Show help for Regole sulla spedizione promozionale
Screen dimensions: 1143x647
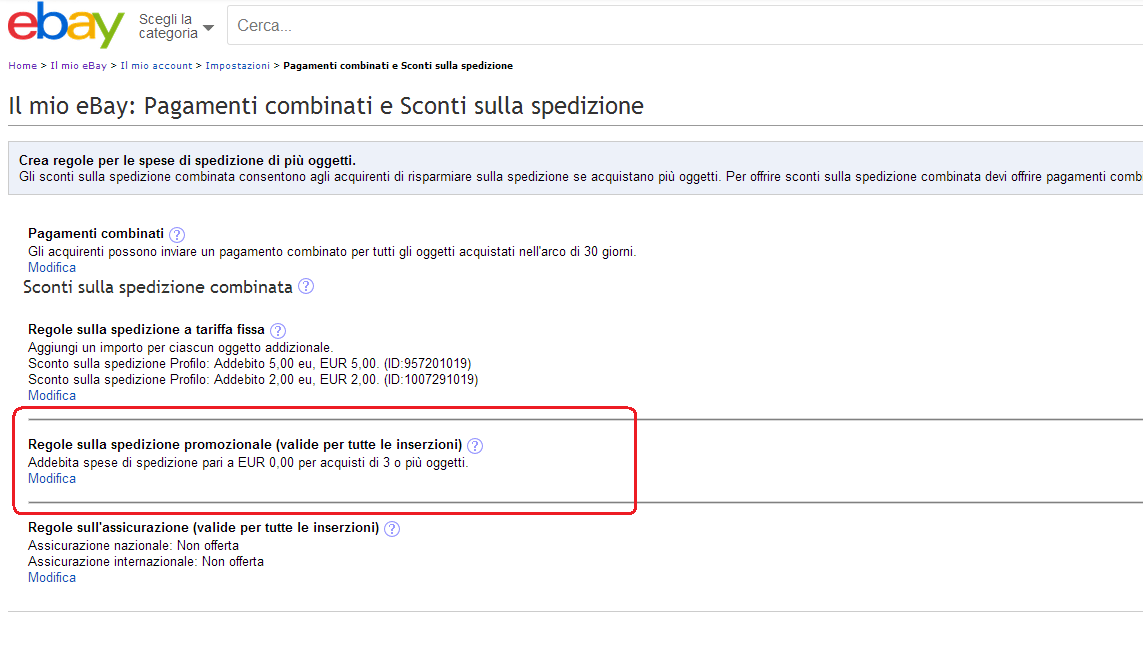pos(475,446)
